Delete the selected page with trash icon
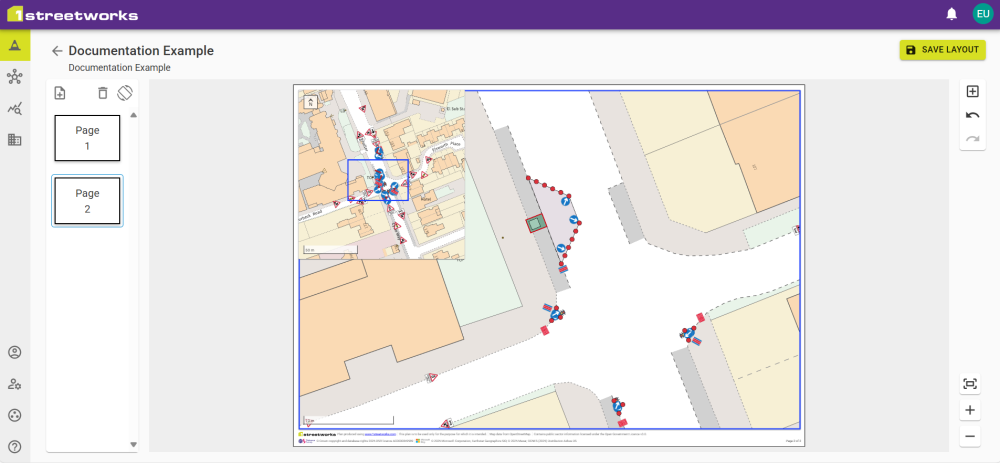 point(102,93)
